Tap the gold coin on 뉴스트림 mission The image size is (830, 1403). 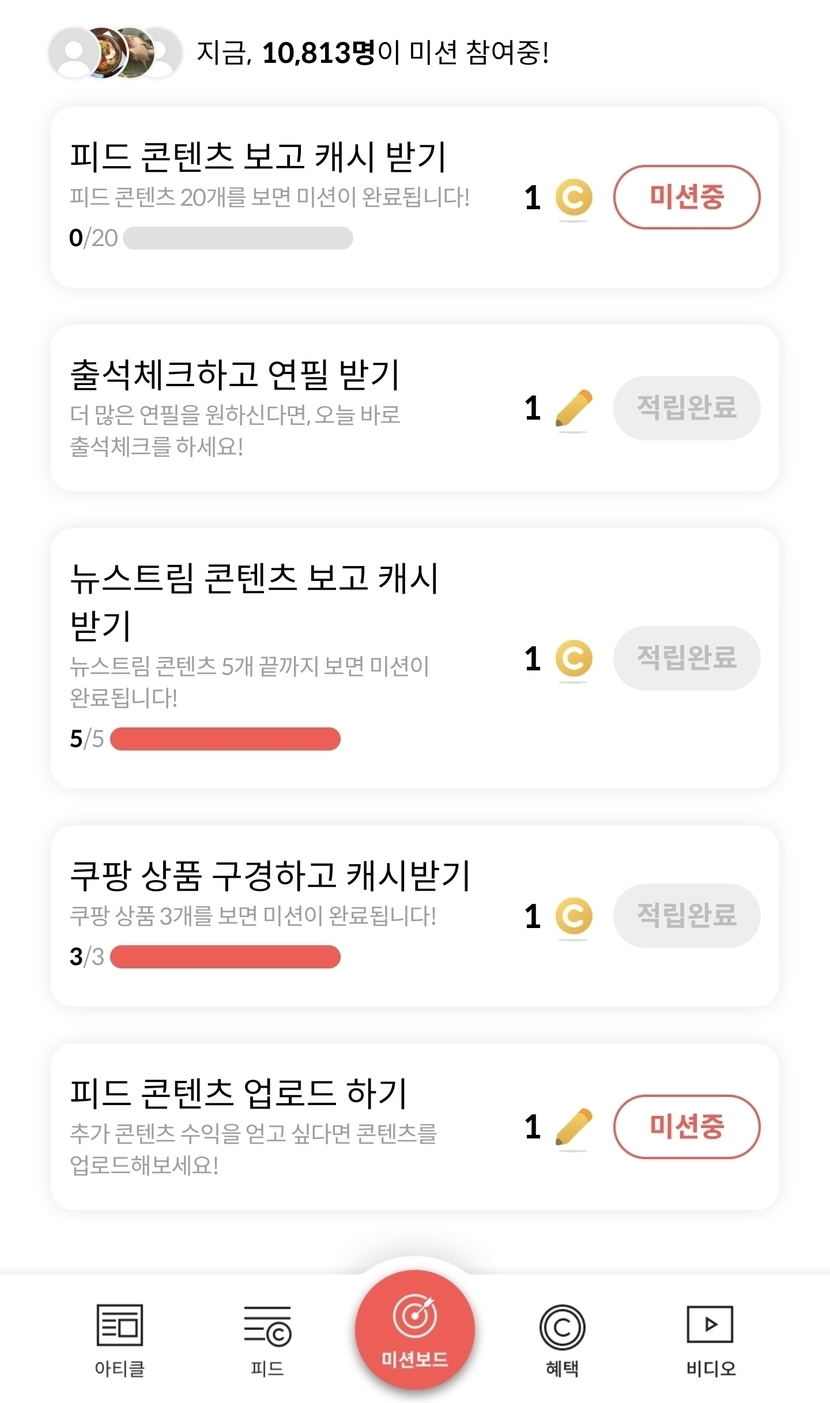pos(573,659)
